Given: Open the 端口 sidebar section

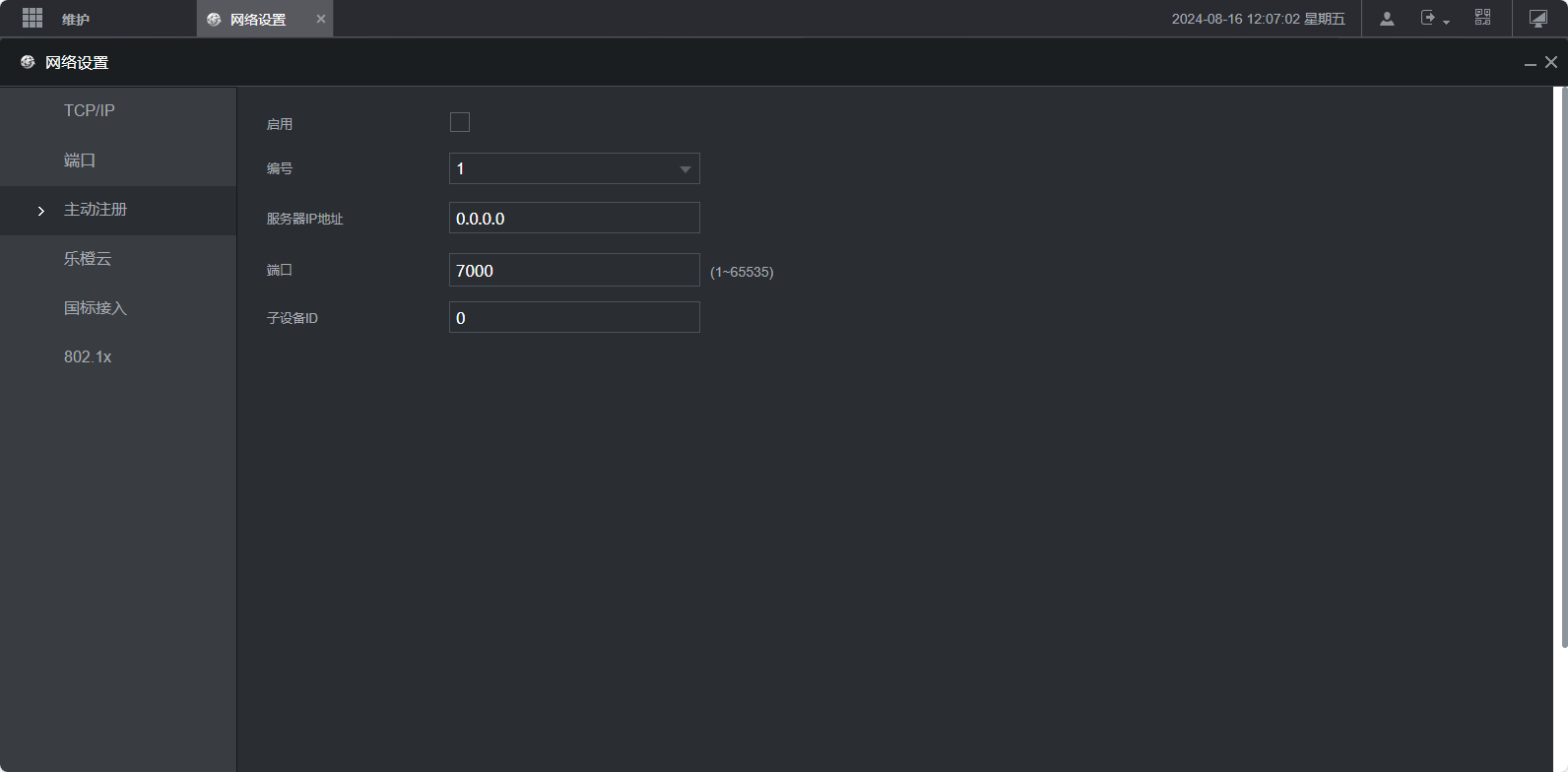Looking at the screenshot, I should coord(80,161).
